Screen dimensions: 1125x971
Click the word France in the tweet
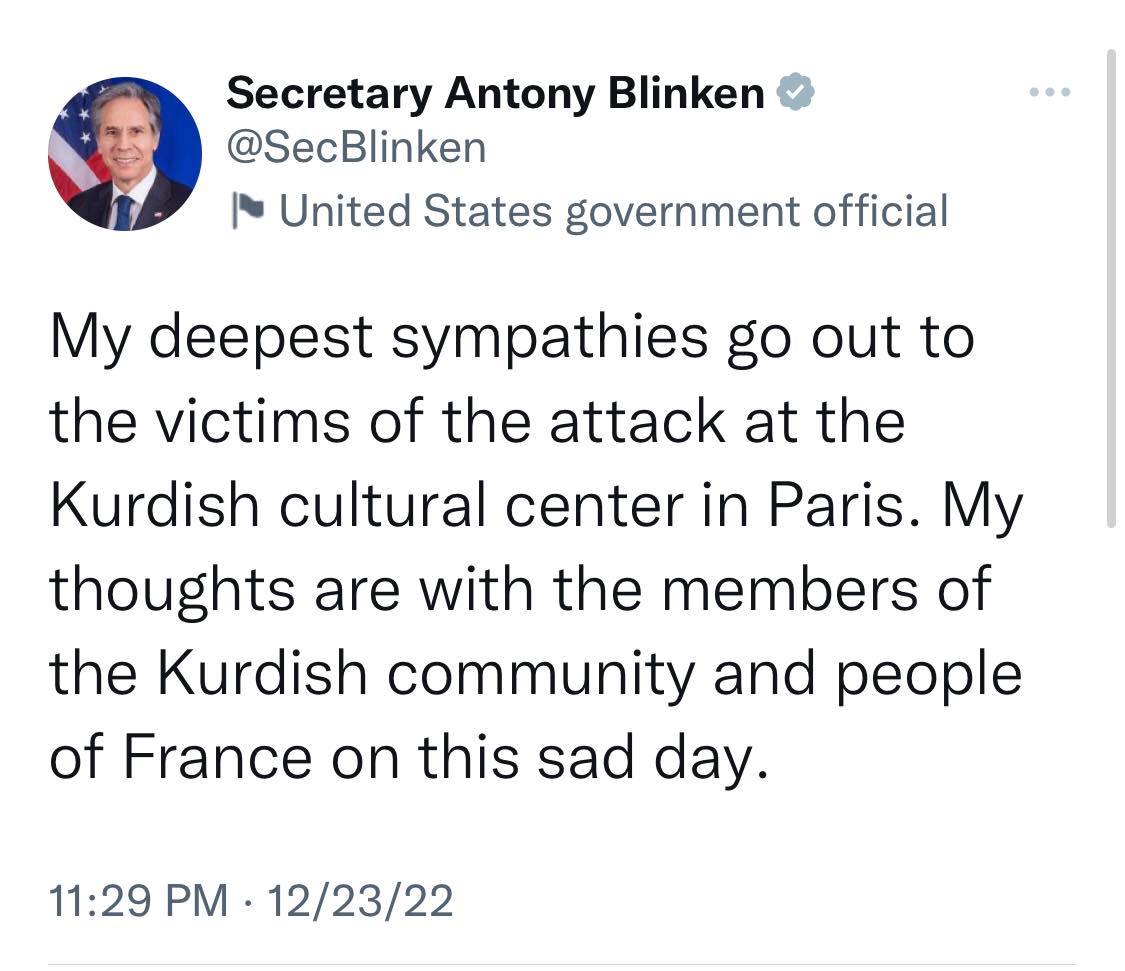(x=218, y=757)
